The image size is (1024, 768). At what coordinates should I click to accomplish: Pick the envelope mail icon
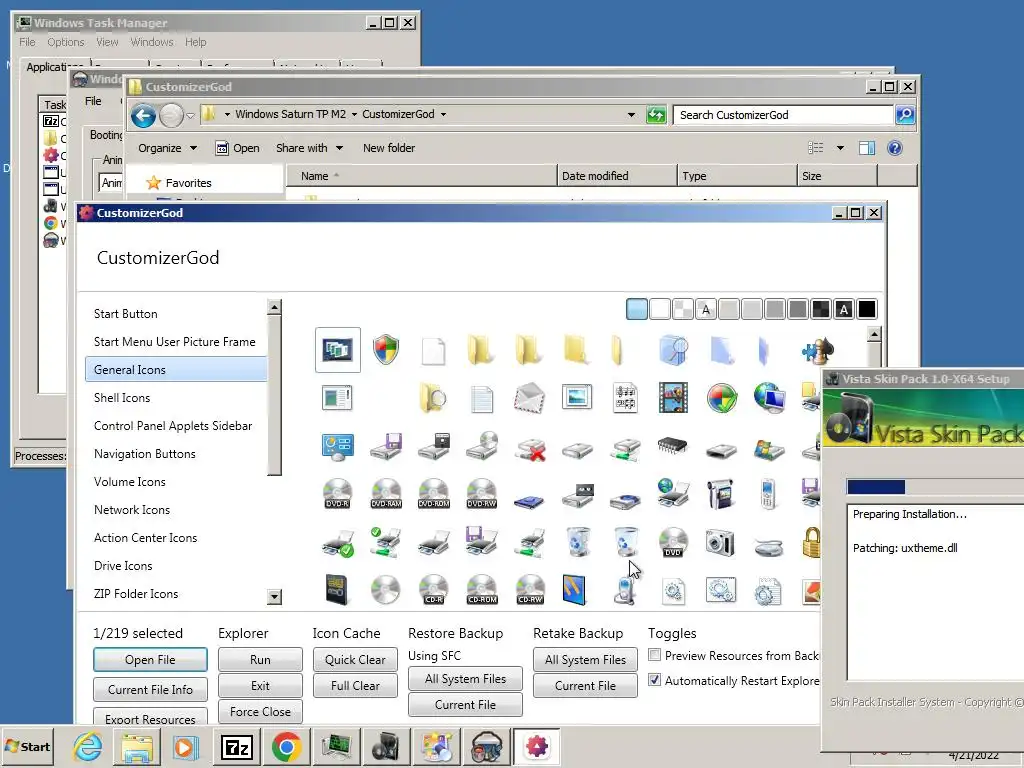pyautogui.click(x=529, y=398)
